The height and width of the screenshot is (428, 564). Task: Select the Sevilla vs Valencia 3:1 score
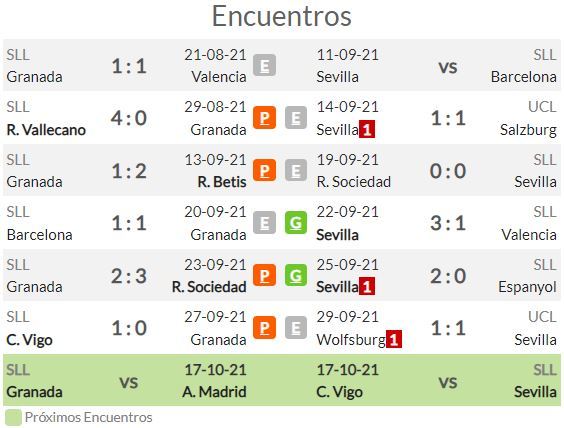pos(448,223)
